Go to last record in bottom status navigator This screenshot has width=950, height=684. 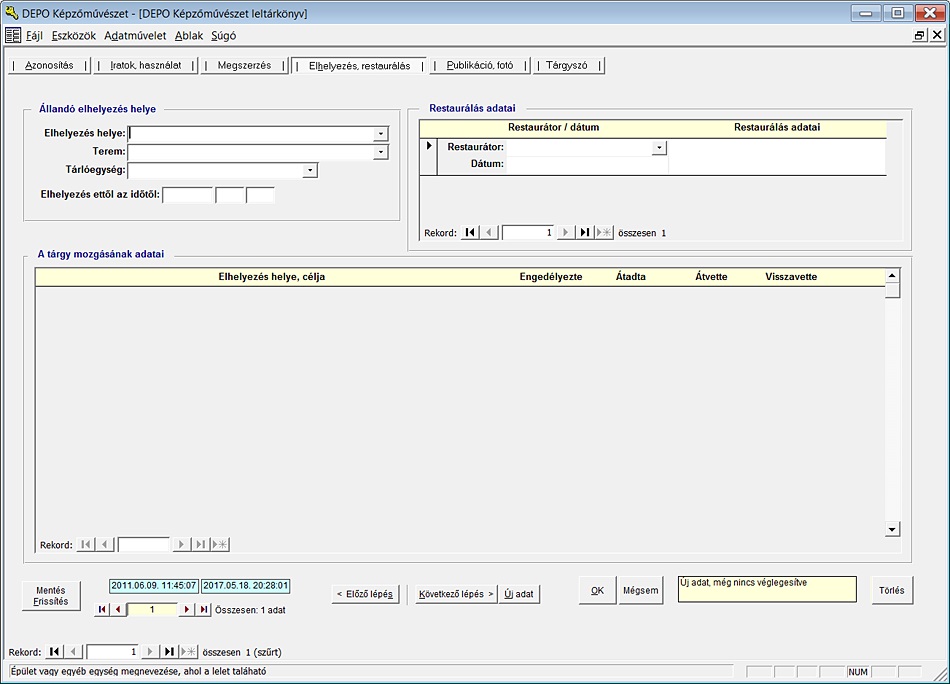[x=169, y=651]
